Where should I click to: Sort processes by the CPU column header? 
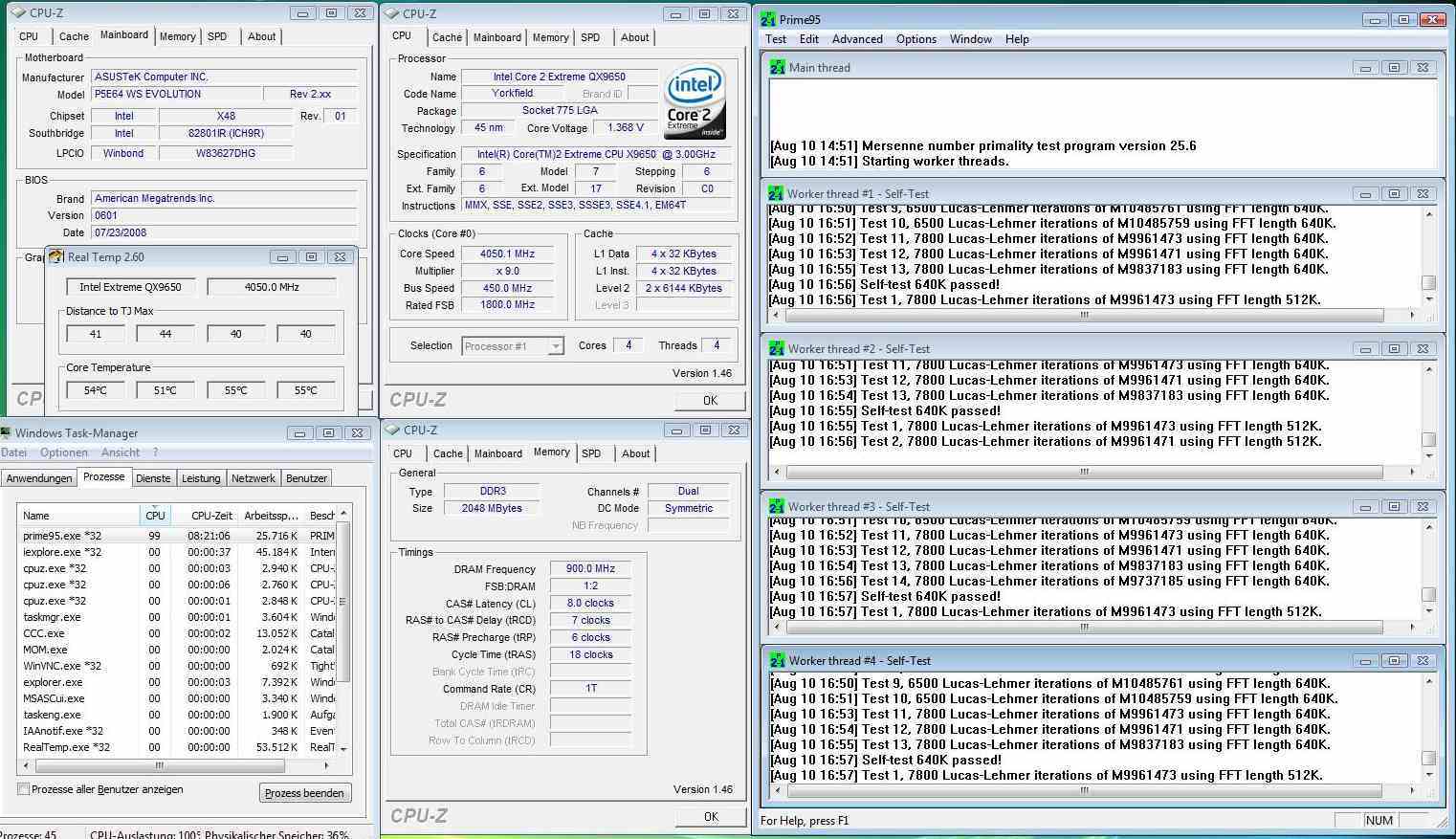click(x=155, y=515)
